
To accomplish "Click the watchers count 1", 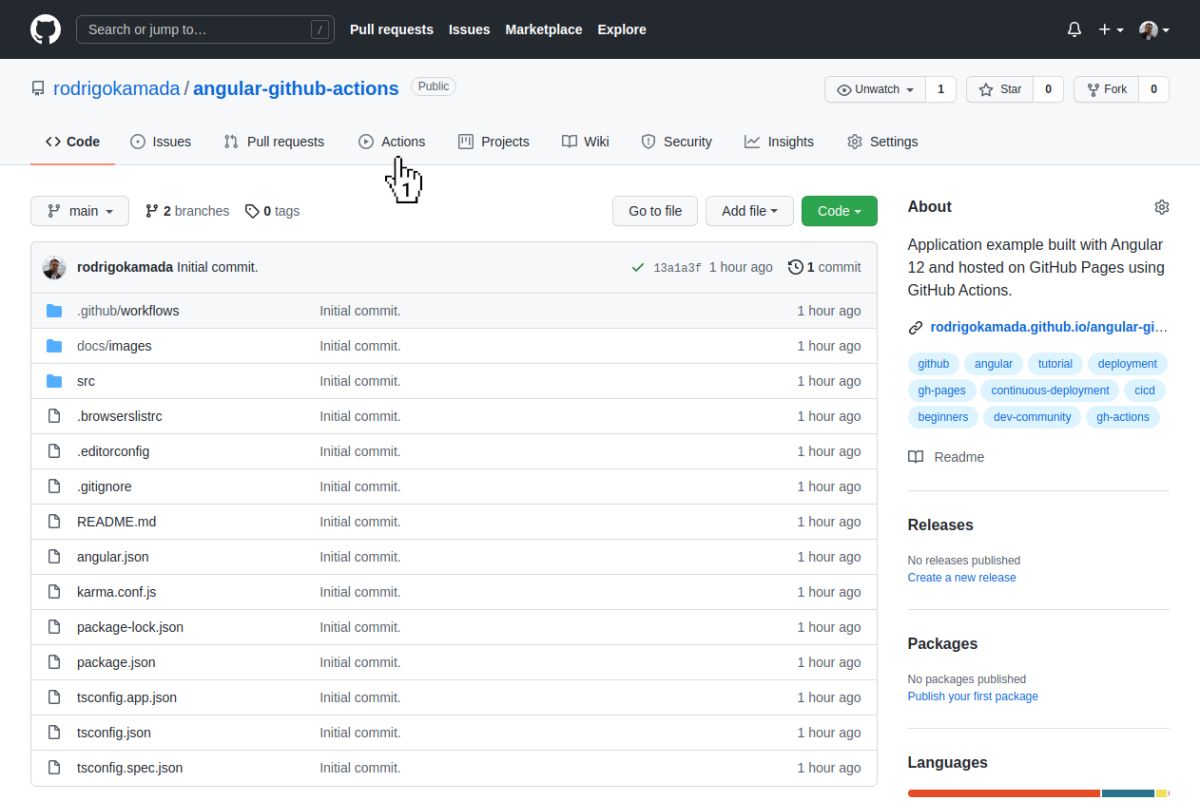I will point(940,89).
